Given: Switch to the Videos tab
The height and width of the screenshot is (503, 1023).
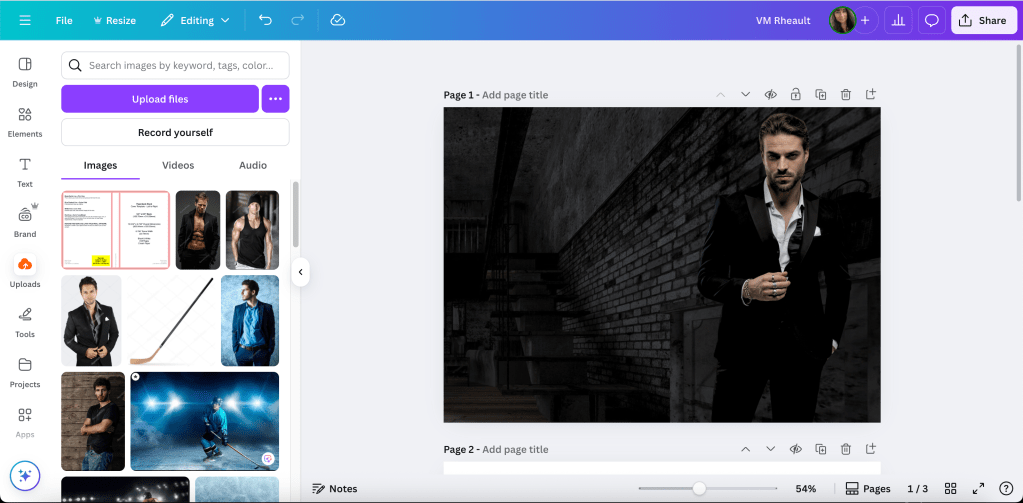Looking at the screenshot, I should [x=178, y=165].
